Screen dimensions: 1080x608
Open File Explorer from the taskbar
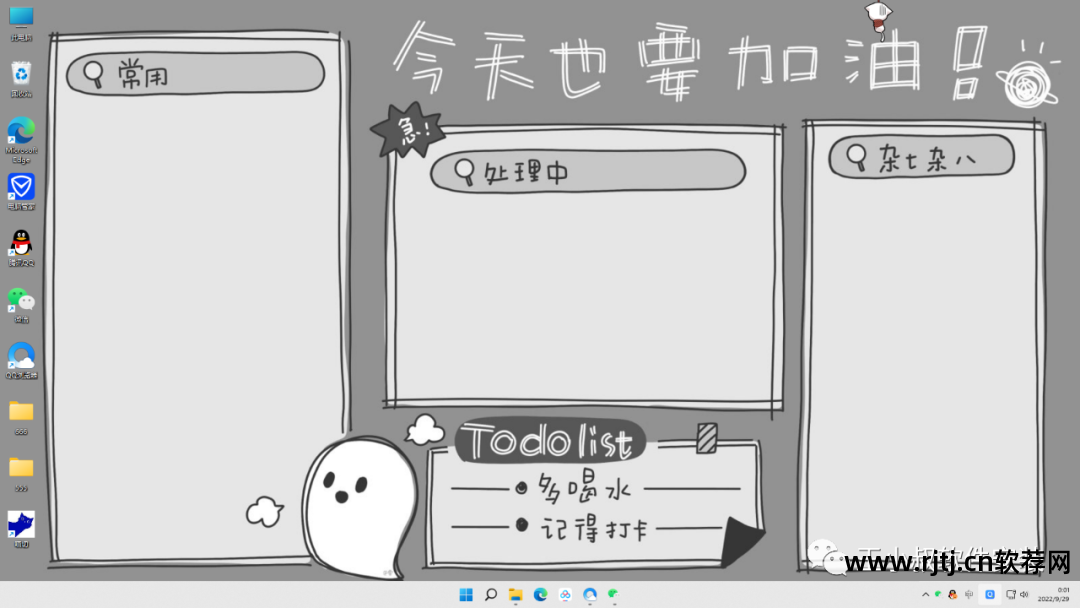[x=516, y=594]
